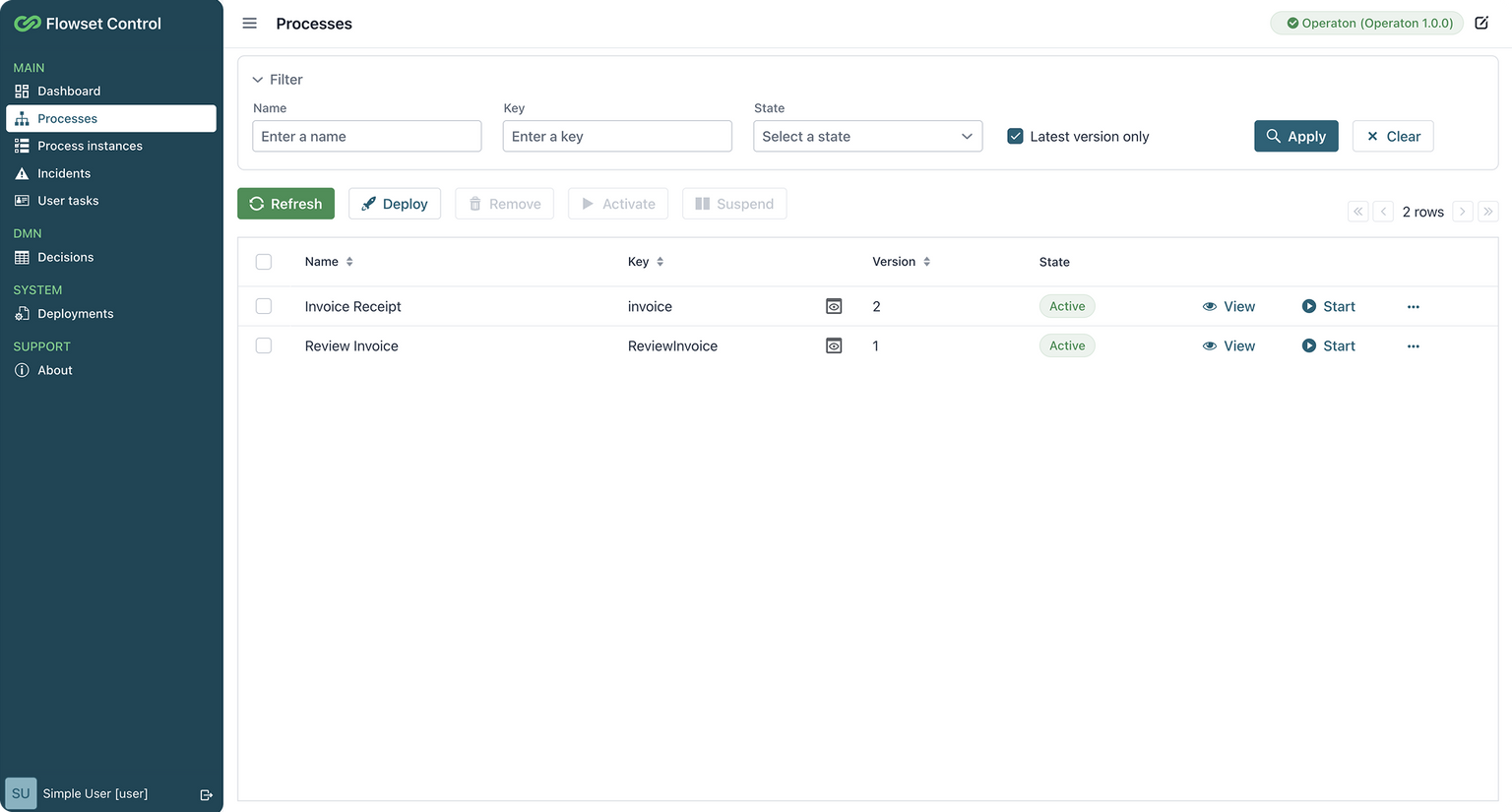Click the edit engine icon top right
The image size is (1512, 812).
point(1481,23)
